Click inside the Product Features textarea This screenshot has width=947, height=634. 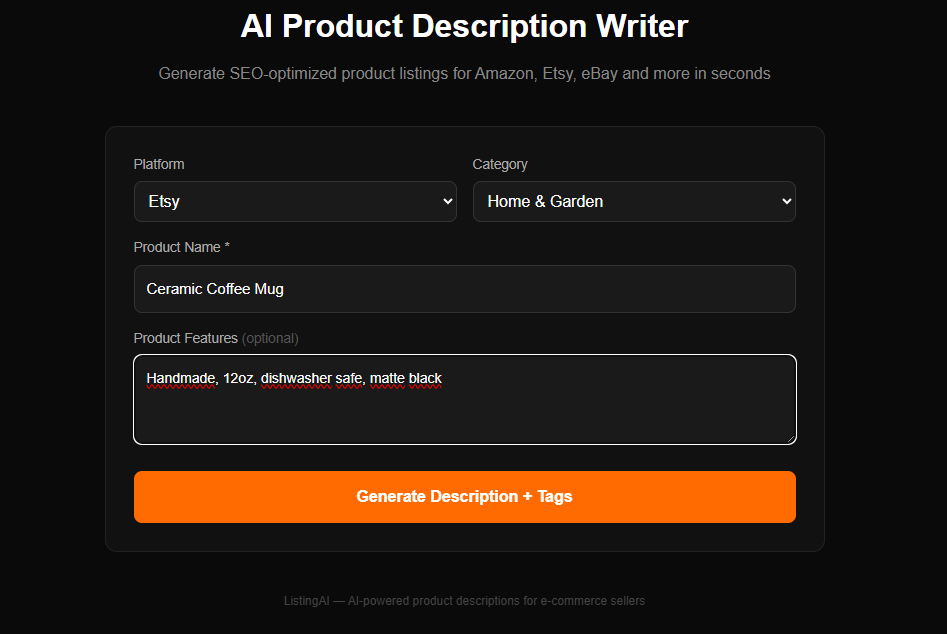click(x=464, y=398)
